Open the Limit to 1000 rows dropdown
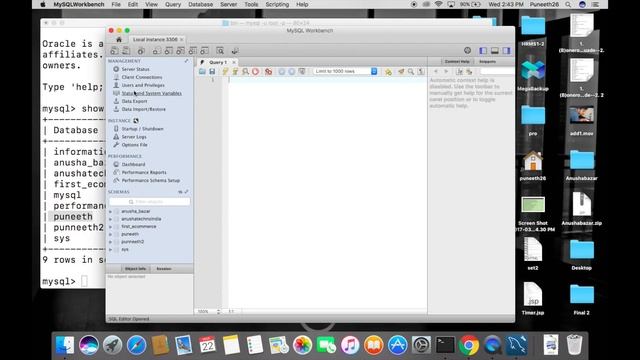The width and height of the screenshot is (640, 360). pyautogui.click(x=345, y=71)
